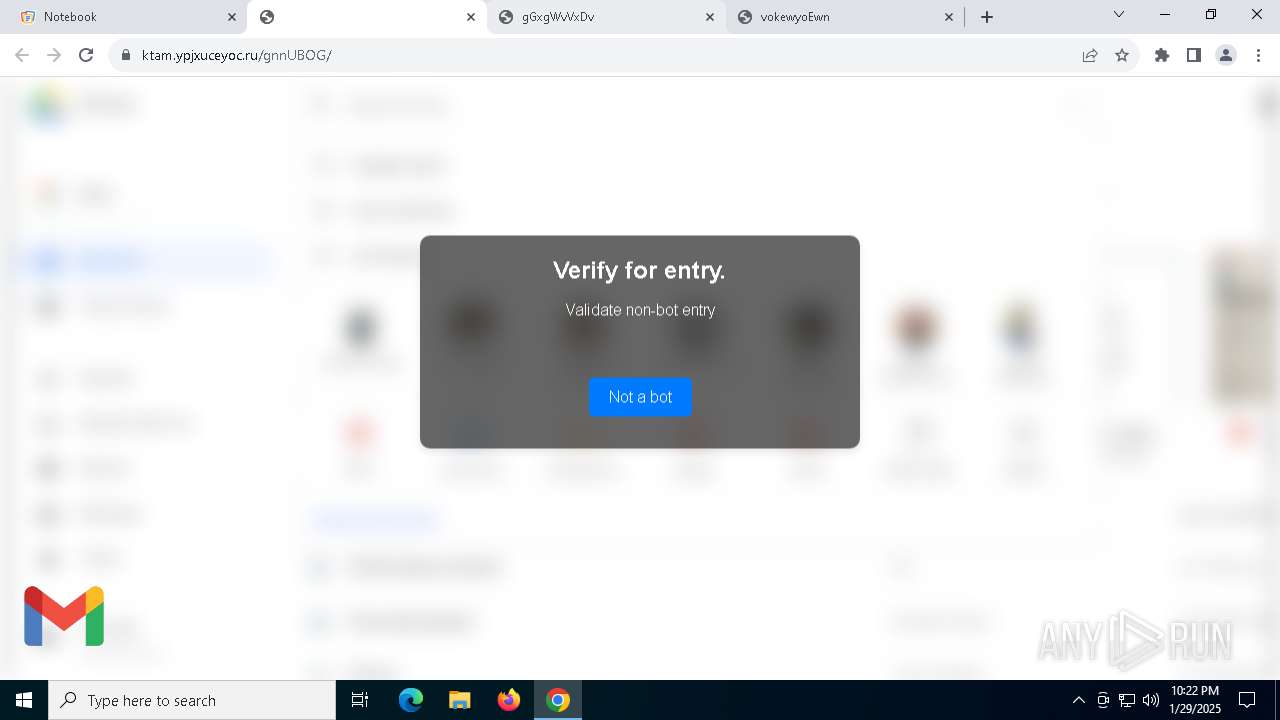Go back to the previous page
1280x720 pixels.
click(x=22, y=55)
